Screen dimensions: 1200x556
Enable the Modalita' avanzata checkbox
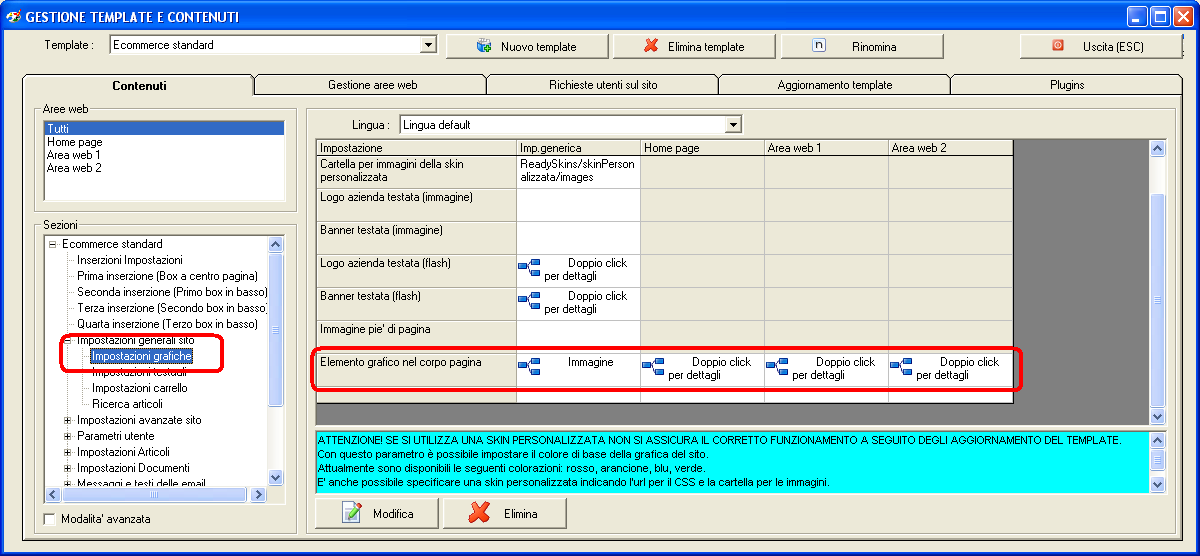tap(51, 519)
